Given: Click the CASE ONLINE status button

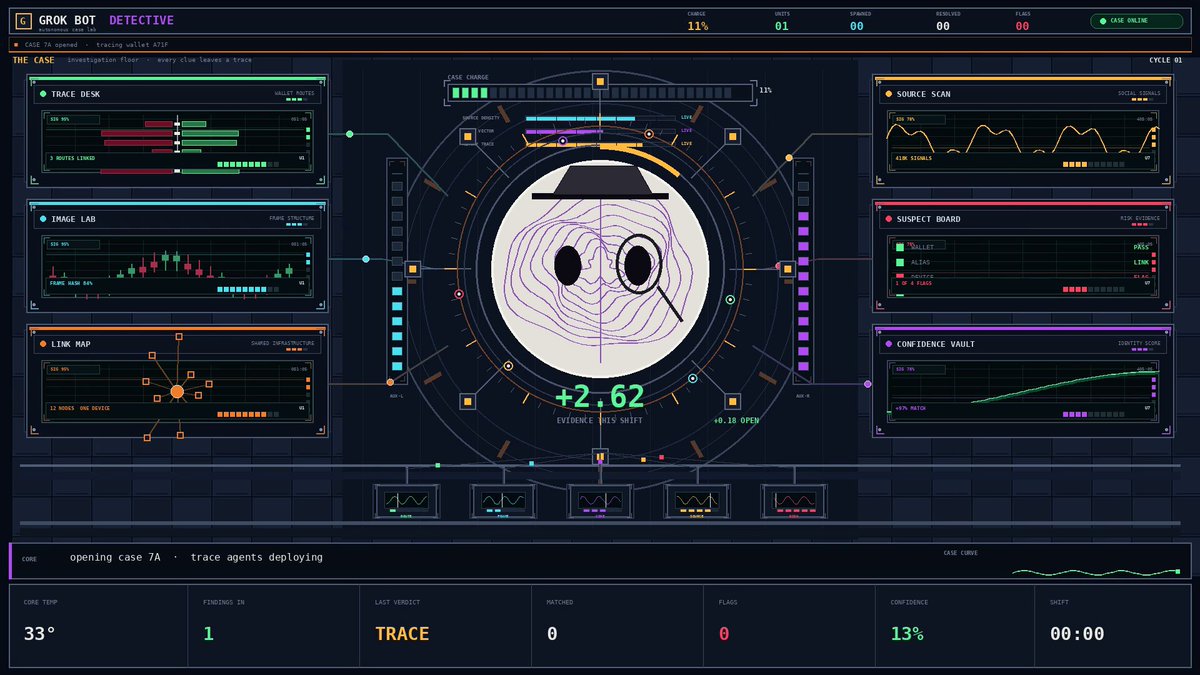Looking at the screenshot, I should (x=1136, y=20).
